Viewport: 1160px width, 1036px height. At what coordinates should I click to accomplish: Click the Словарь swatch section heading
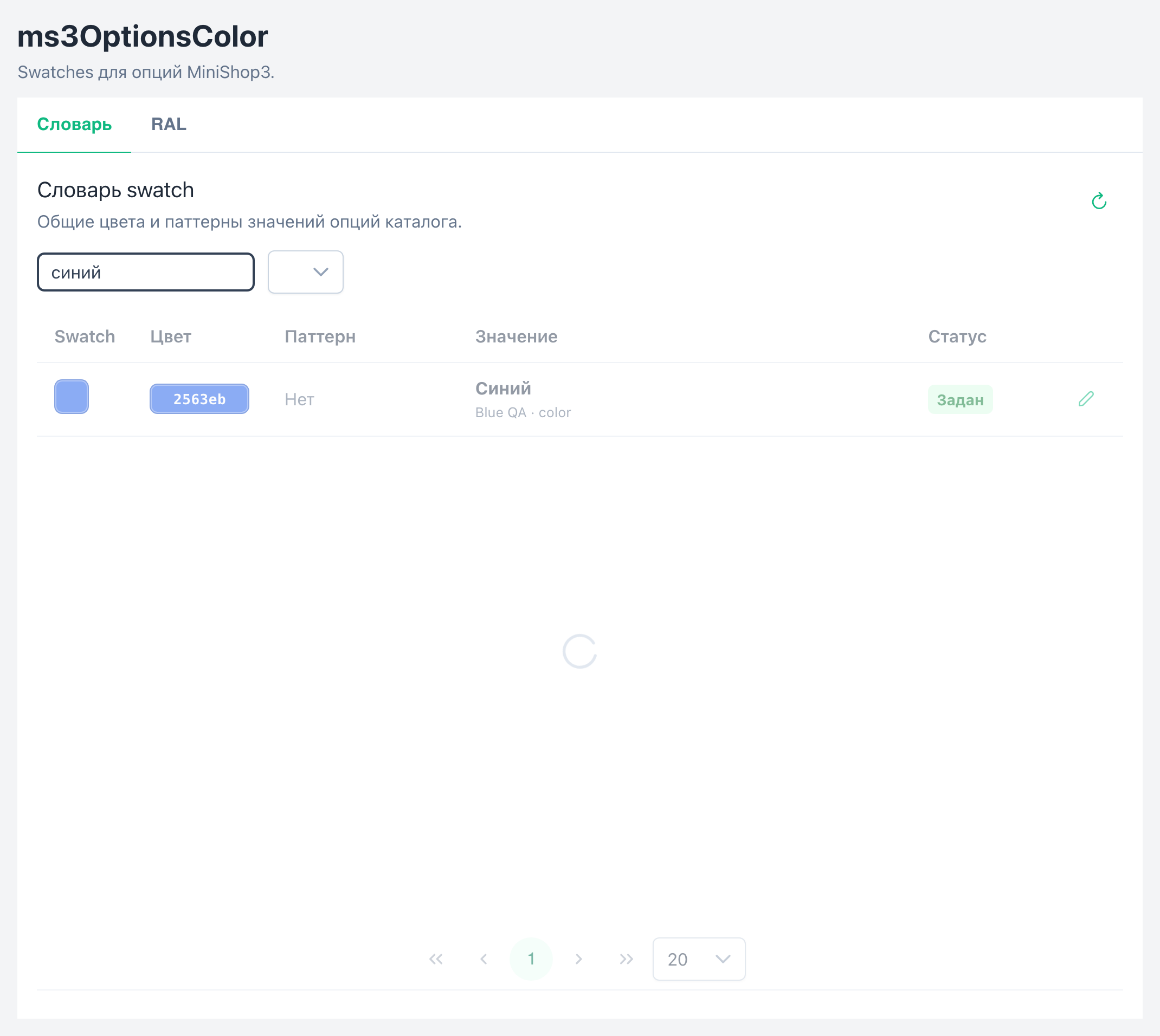pos(115,190)
